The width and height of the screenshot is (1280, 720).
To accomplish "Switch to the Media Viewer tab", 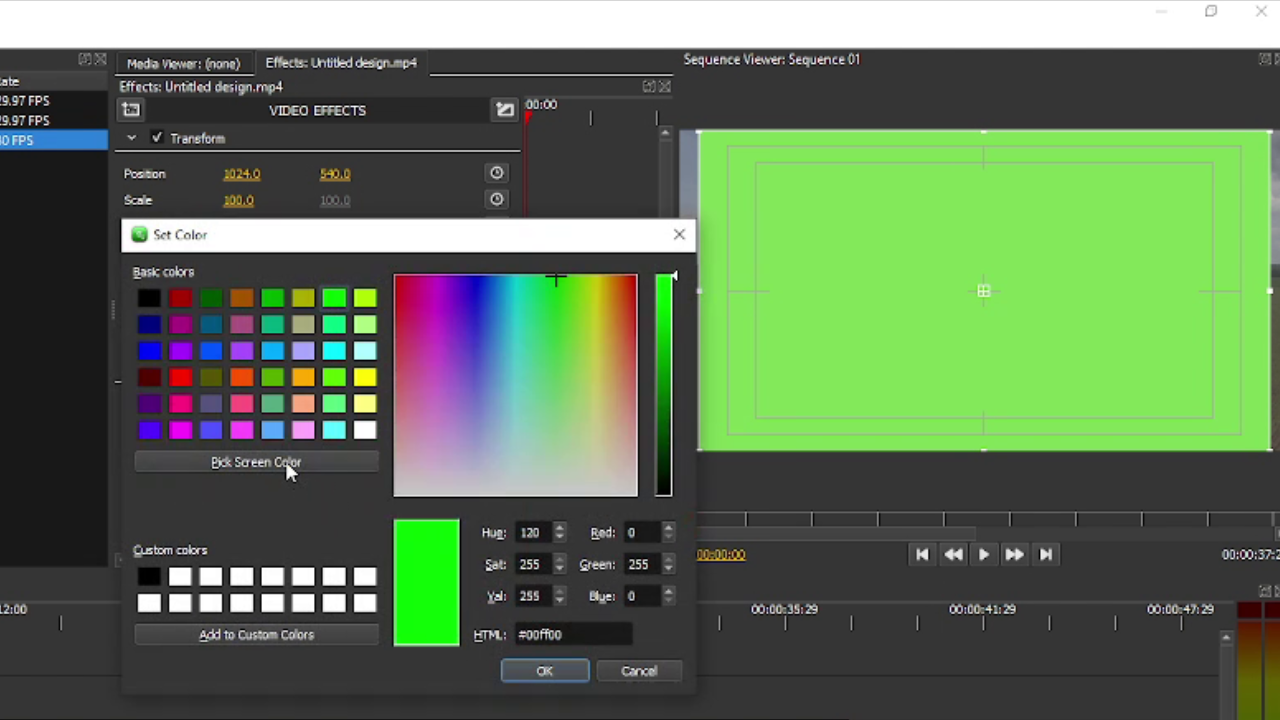I will tap(183, 62).
